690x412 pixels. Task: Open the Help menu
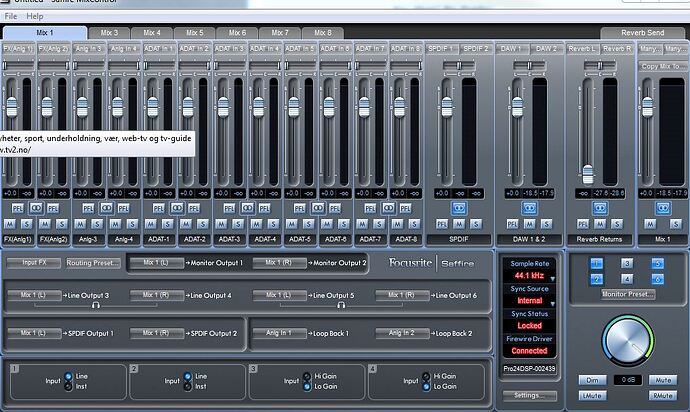click(x=35, y=16)
